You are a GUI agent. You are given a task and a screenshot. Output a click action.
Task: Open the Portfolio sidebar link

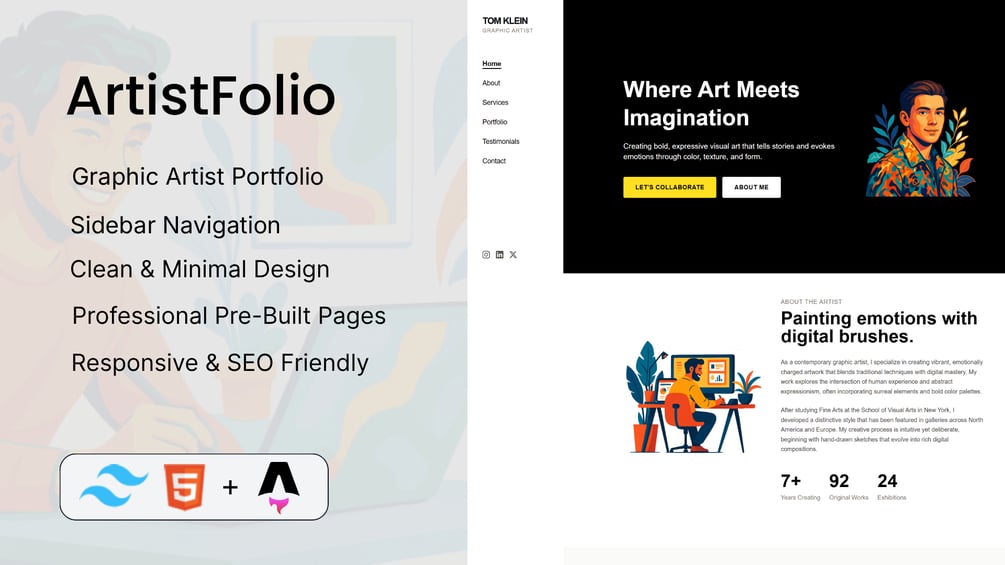tap(494, 122)
